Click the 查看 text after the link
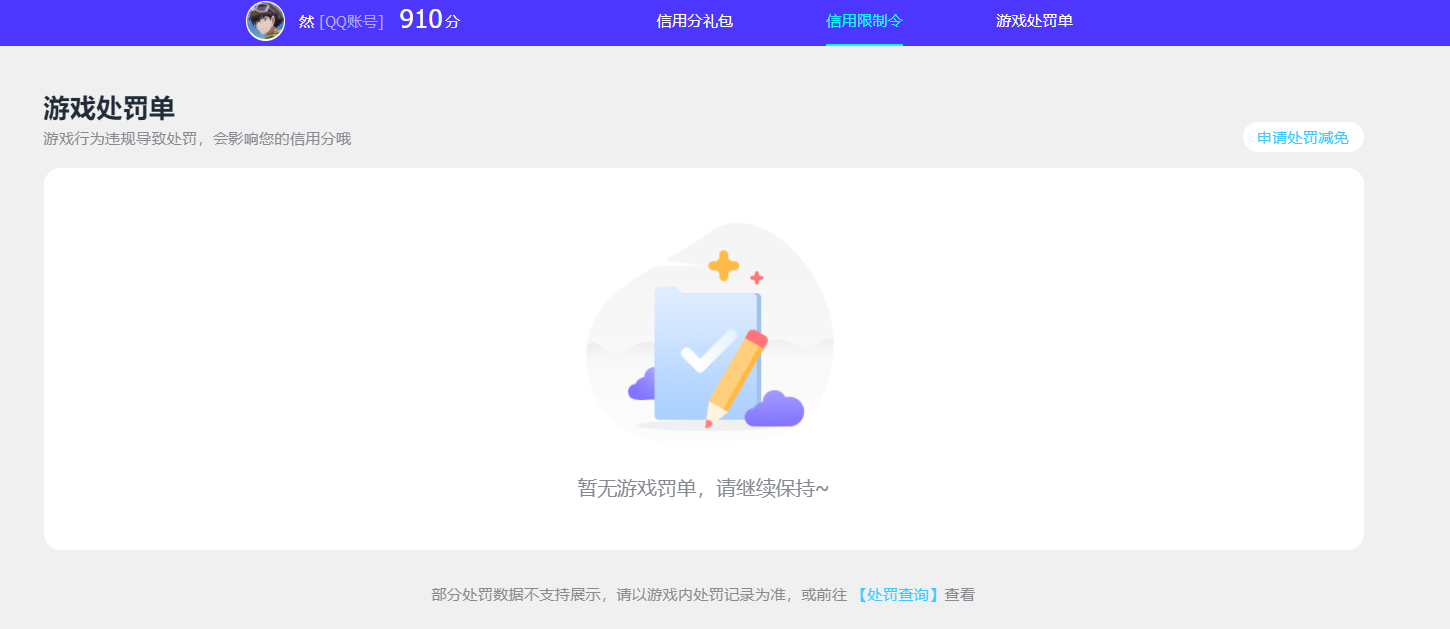Viewport: 1450px width, 629px height. pyautogui.click(x=960, y=595)
